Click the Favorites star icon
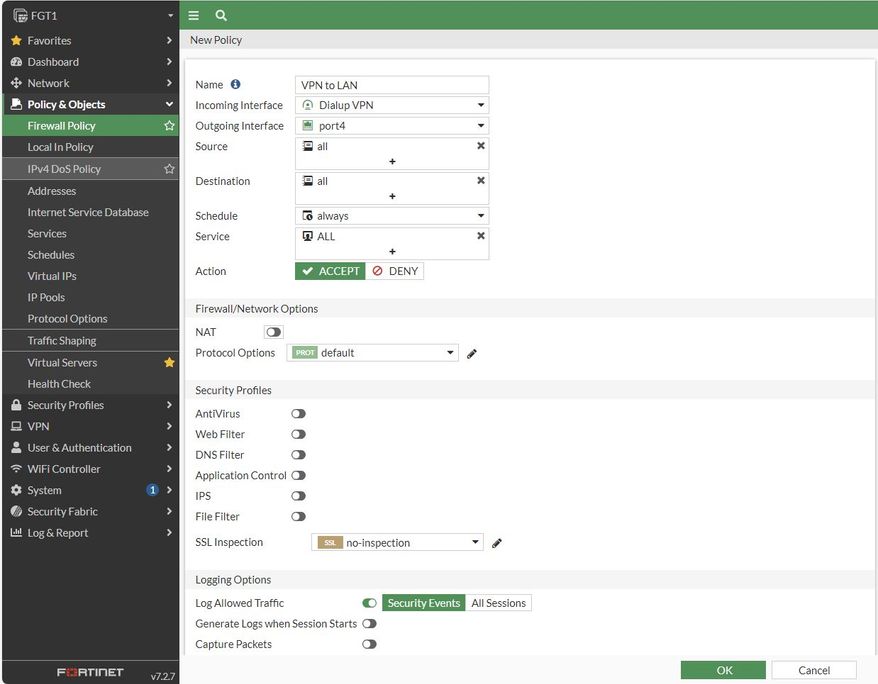Image resolution: width=878 pixels, height=684 pixels. [x=16, y=41]
